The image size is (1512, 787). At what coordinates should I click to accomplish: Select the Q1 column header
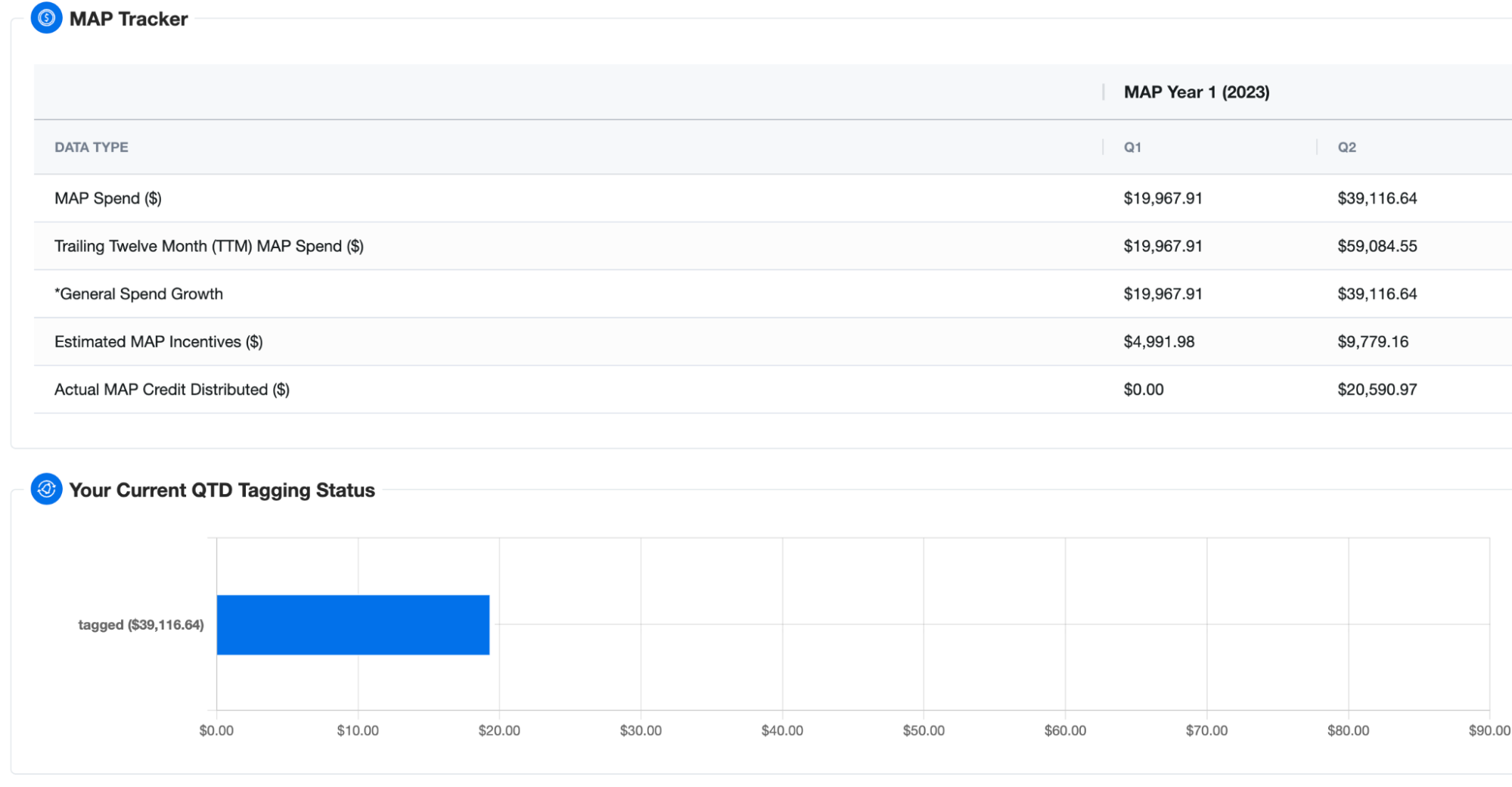click(1132, 148)
